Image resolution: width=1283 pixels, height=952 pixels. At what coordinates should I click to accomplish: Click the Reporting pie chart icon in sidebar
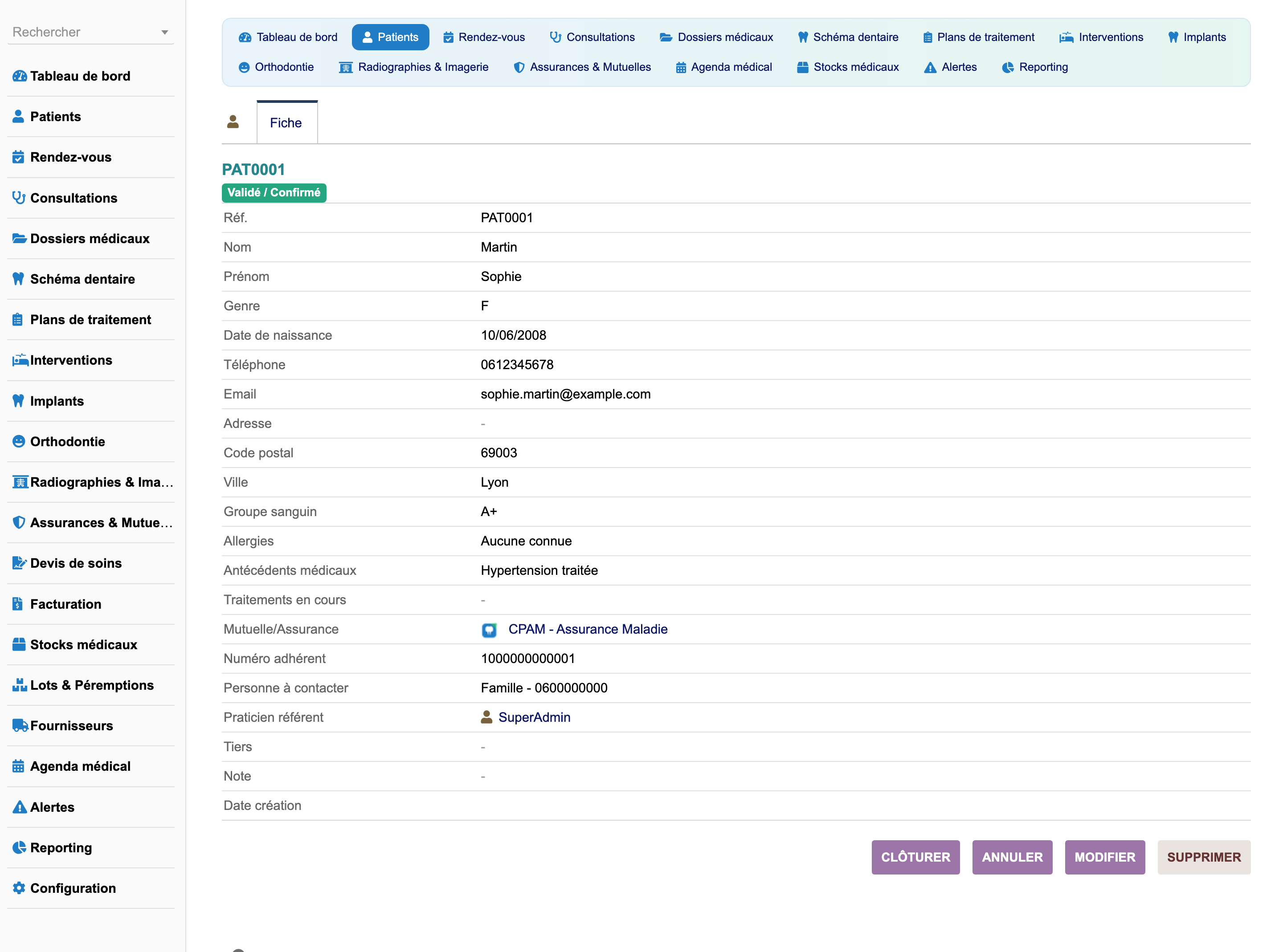click(19, 847)
